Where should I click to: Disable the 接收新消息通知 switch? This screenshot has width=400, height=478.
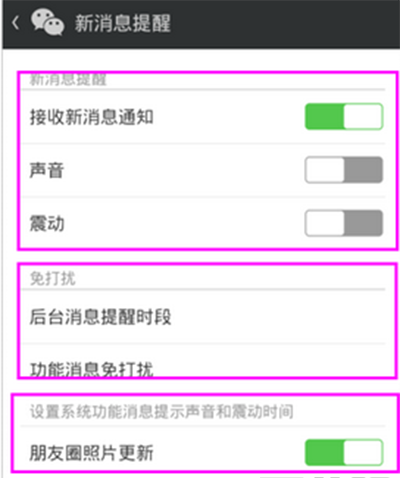coord(344,116)
